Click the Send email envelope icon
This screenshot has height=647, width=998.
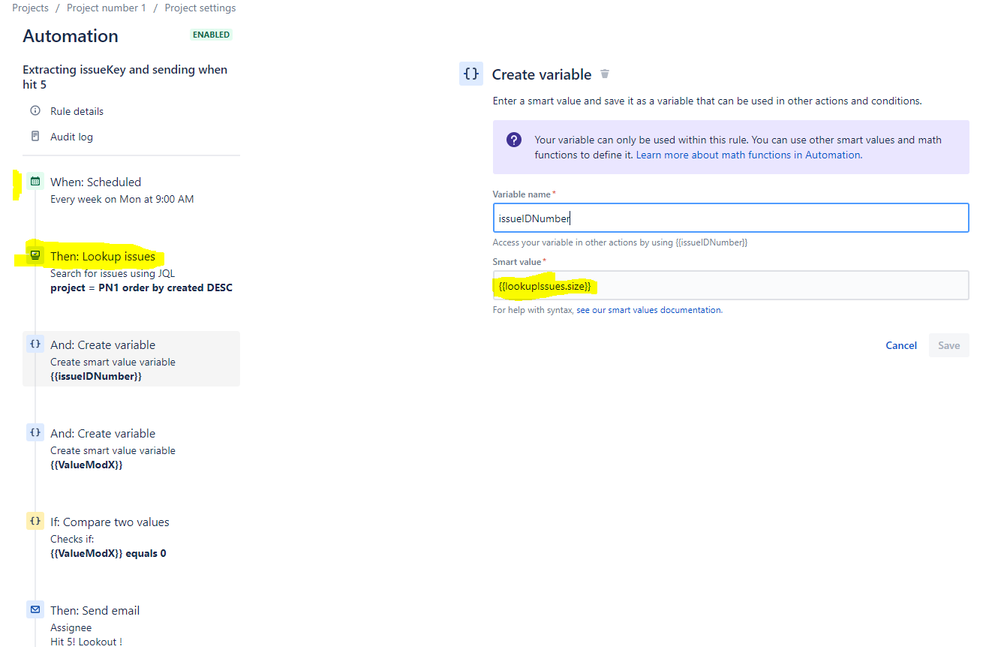(35, 609)
